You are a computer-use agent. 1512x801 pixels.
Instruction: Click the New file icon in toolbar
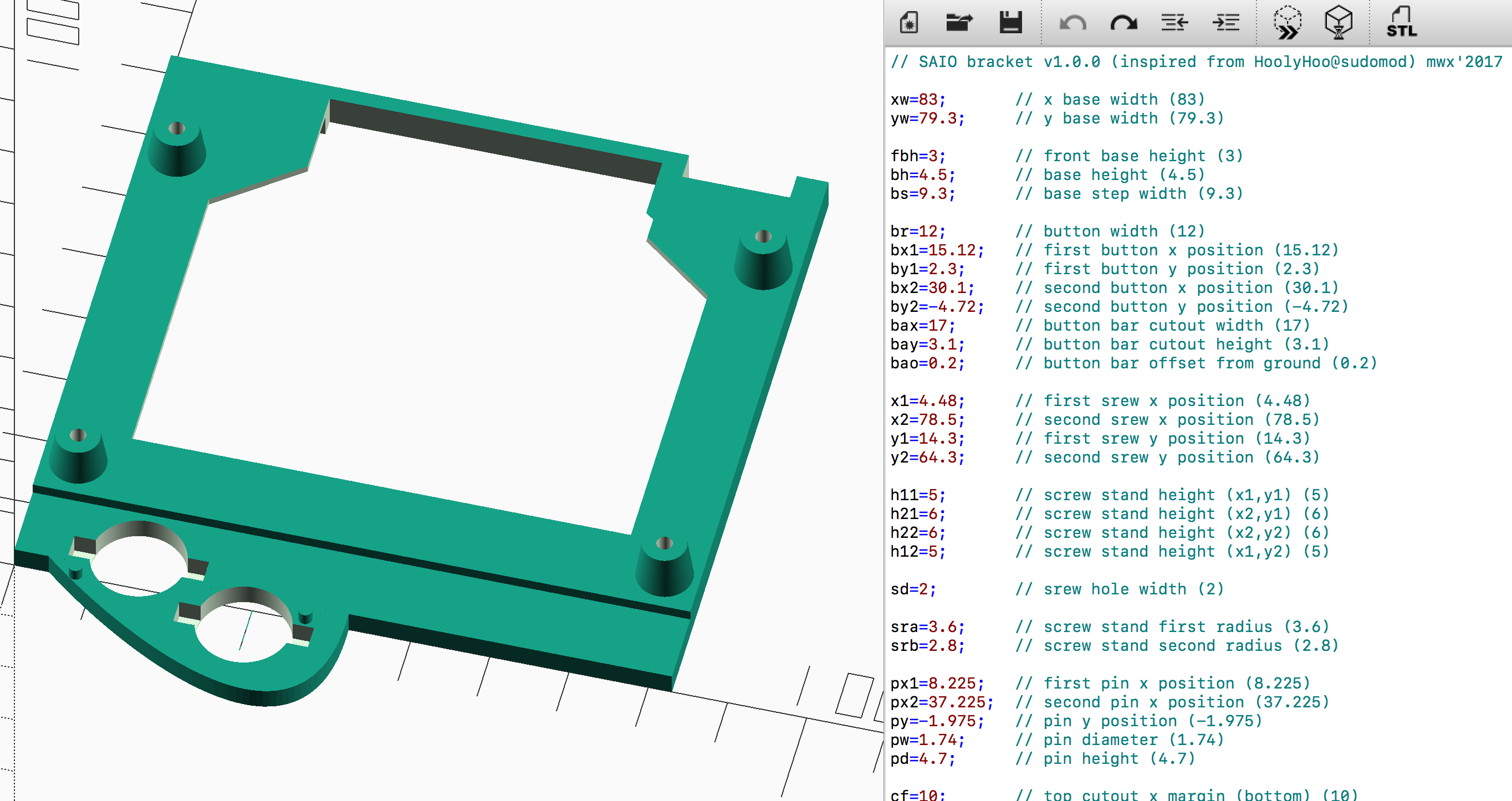908,23
